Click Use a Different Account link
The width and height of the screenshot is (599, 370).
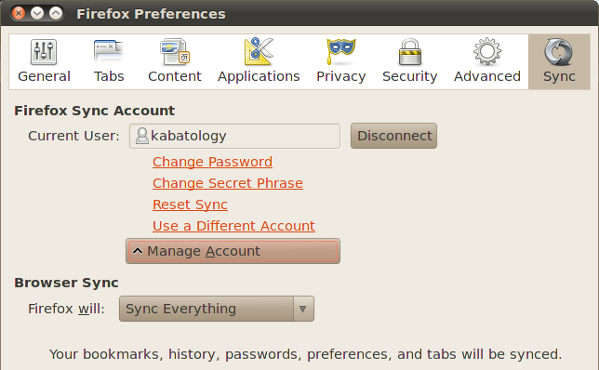(234, 226)
